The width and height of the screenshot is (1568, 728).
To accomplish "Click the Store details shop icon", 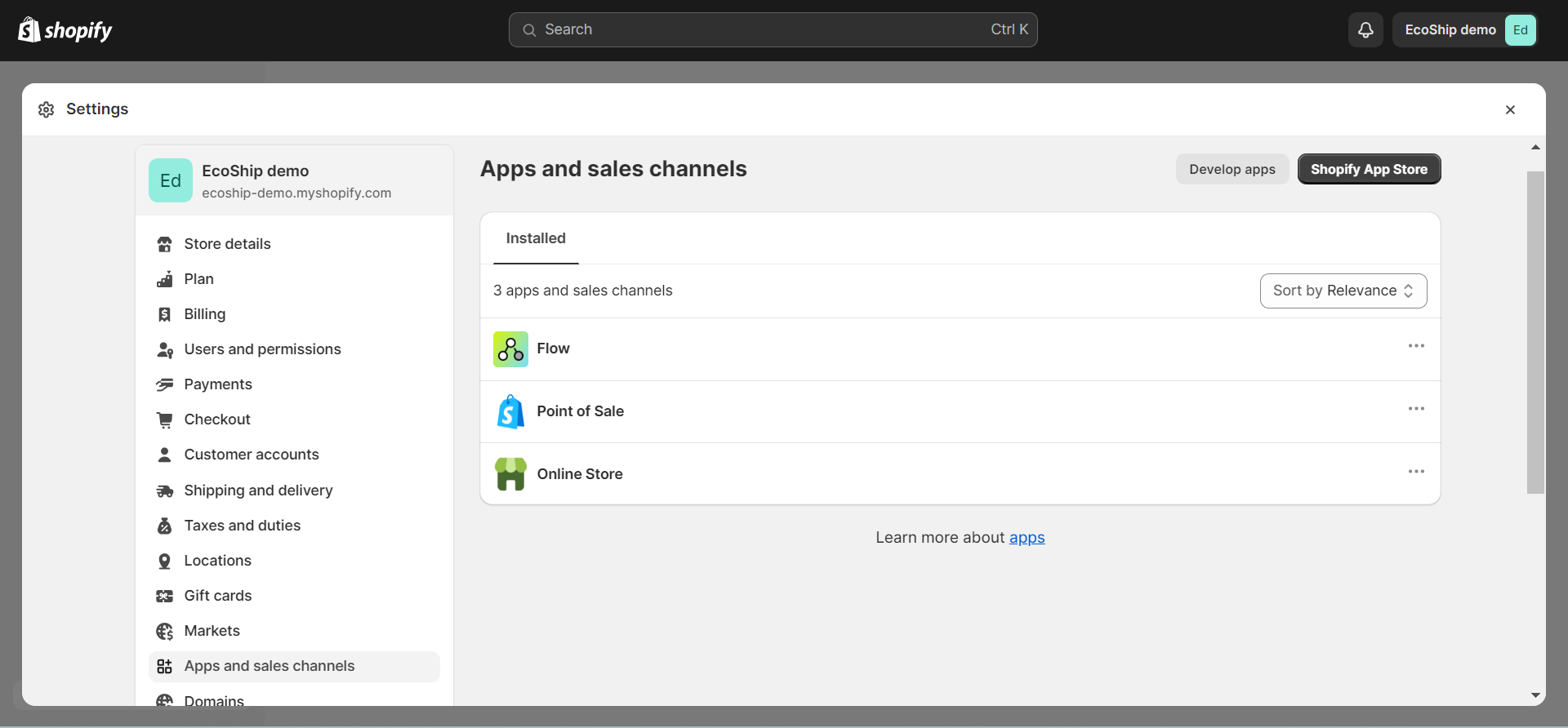I will click(164, 244).
